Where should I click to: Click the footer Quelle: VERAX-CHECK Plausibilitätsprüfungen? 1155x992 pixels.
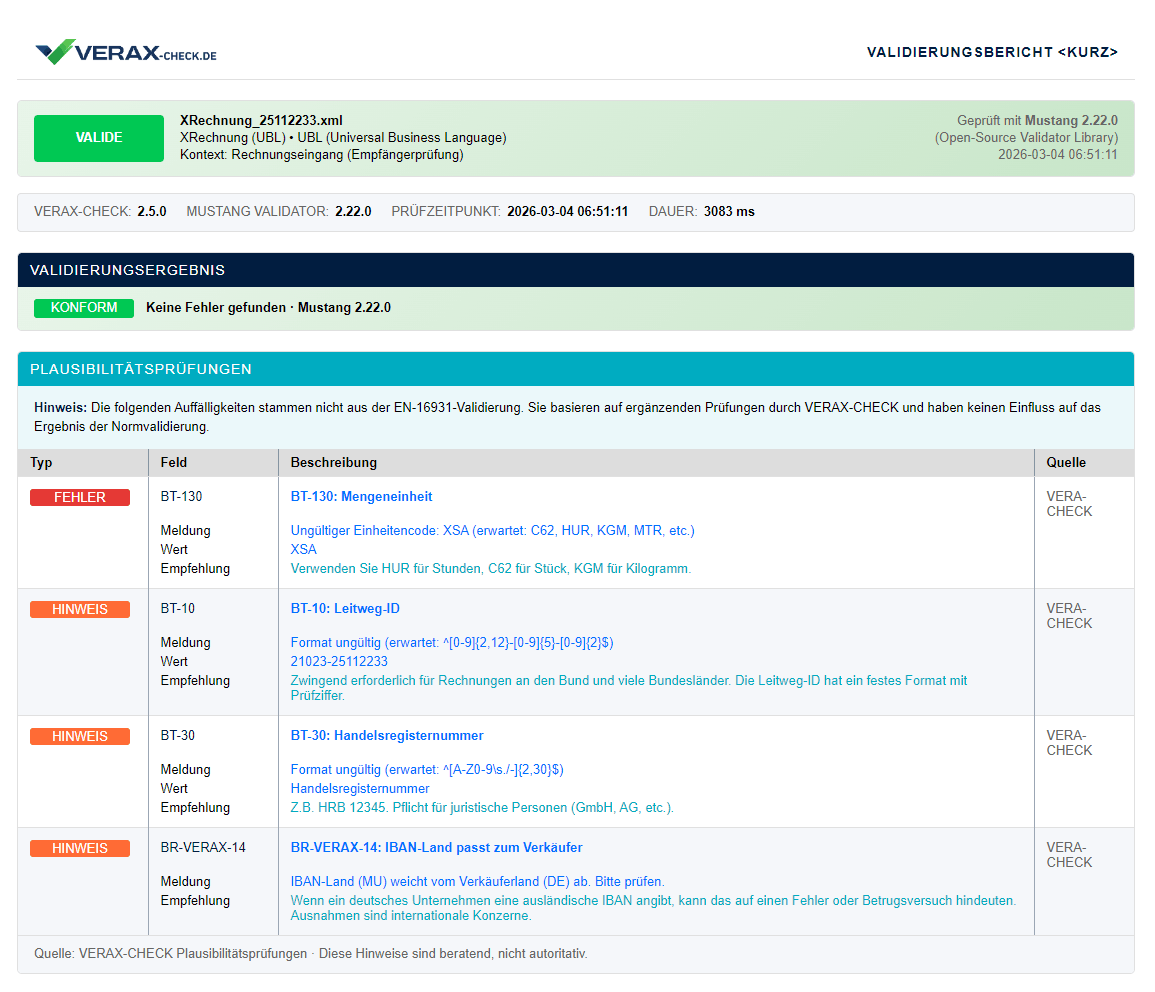pyautogui.click(x=310, y=953)
